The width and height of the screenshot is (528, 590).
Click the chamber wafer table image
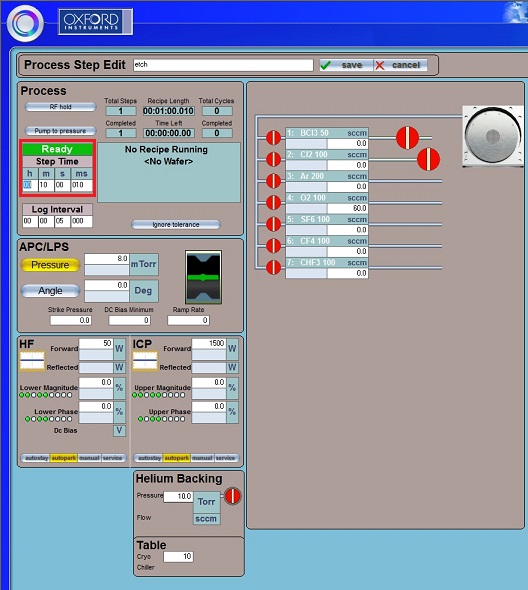pyautogui.click(x=493, y=136)
